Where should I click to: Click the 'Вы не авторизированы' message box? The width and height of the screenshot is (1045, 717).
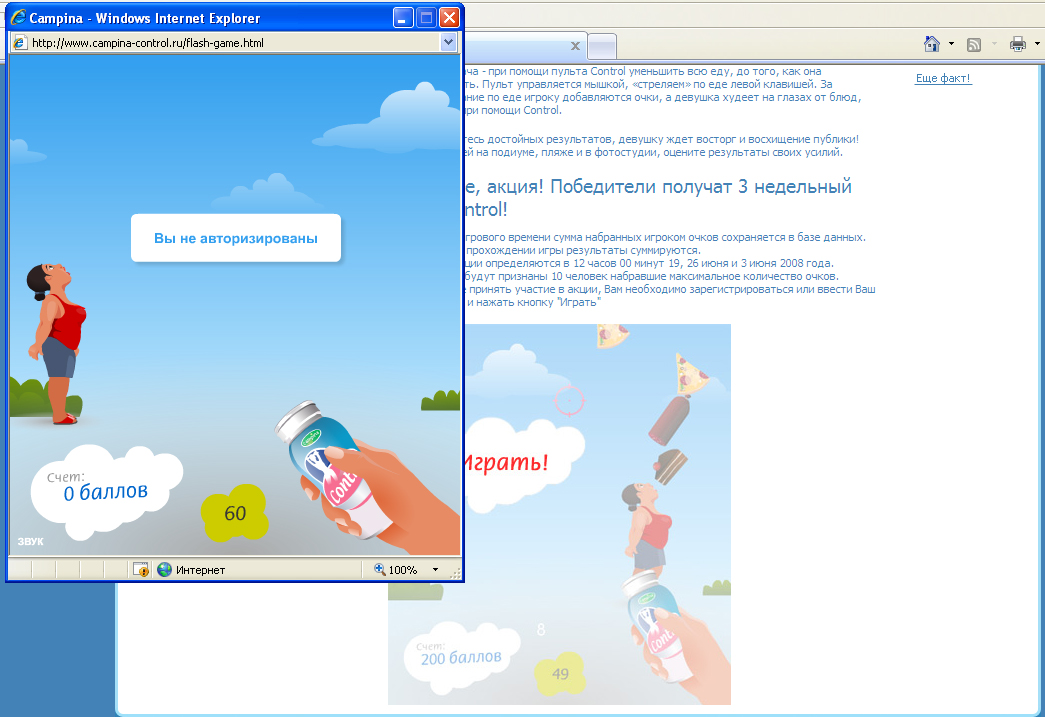[x=236, y=238]
